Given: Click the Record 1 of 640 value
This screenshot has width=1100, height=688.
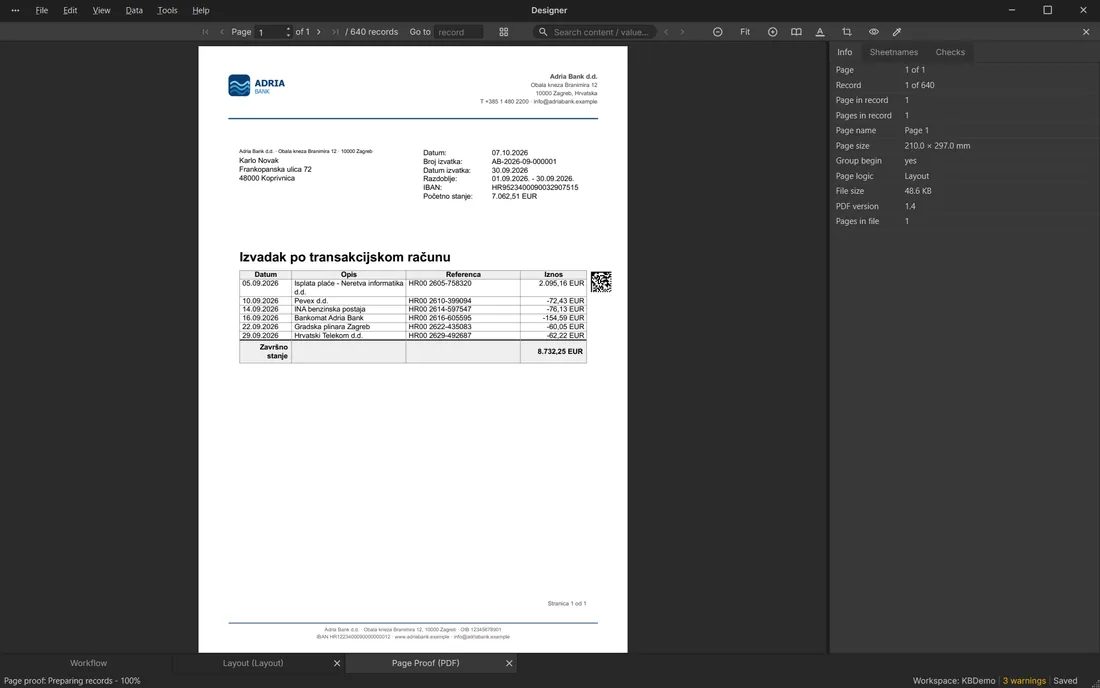Looking at the screenshot, I should [919, 85].
